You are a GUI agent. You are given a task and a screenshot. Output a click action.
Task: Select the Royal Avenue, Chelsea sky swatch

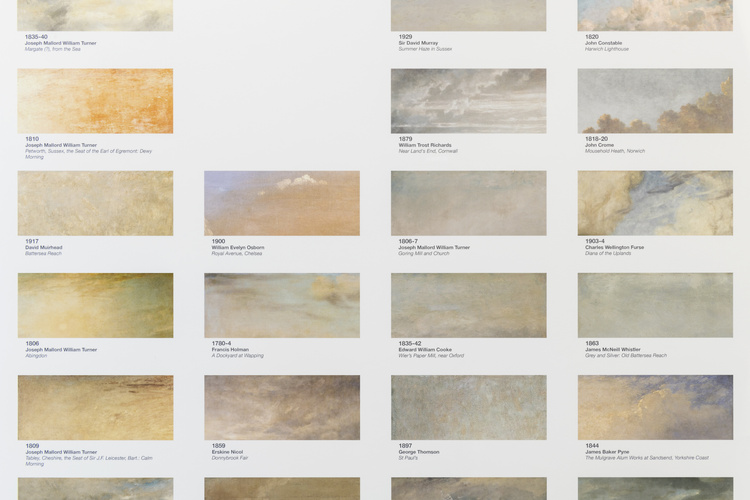click(x=282, y=203)
